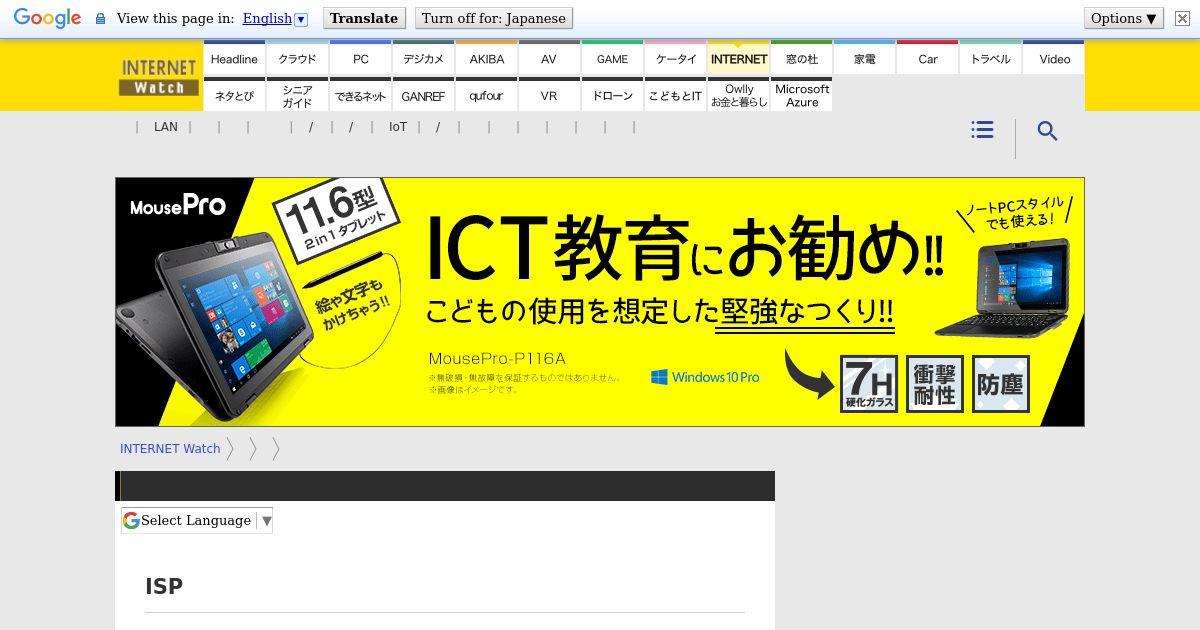
Task: Open the ドローン tab
Action: tap(612, 95)
